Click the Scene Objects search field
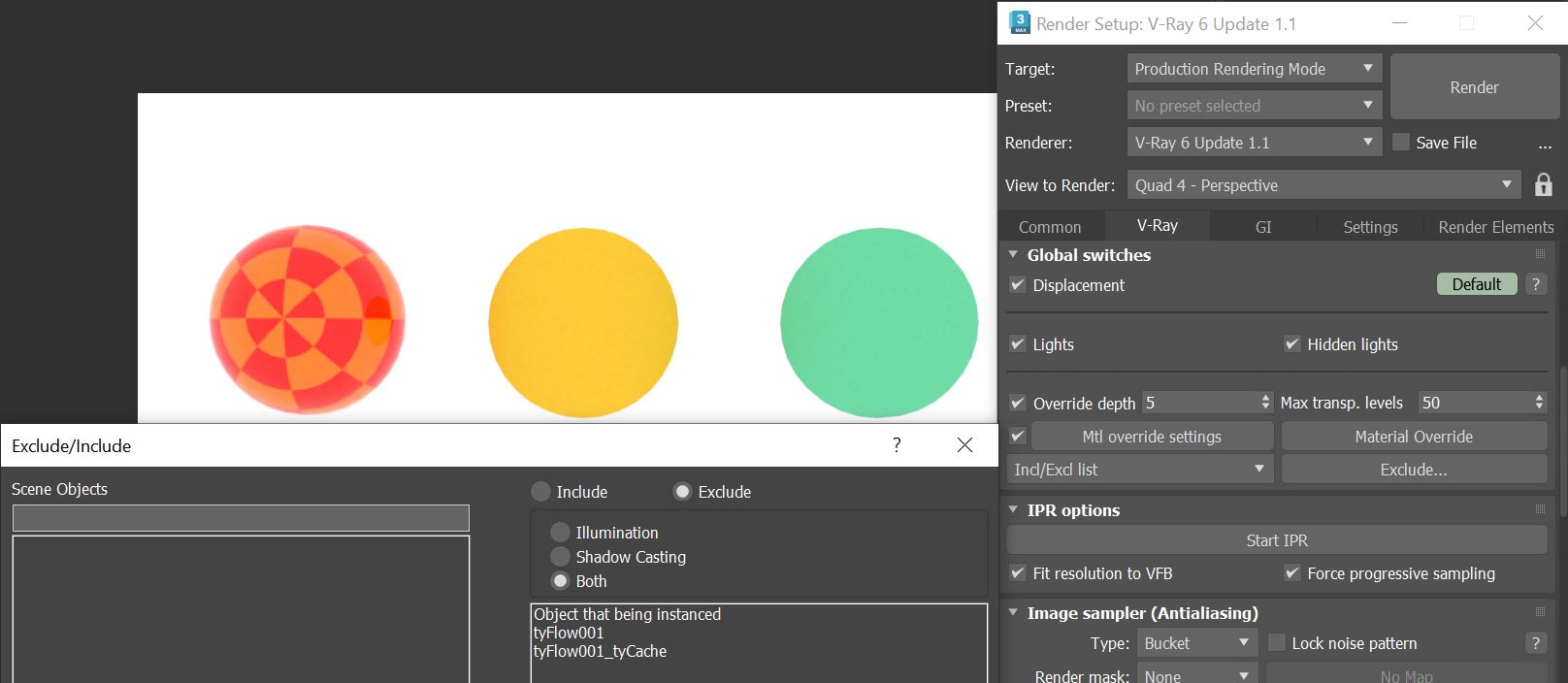This screenshot has height=683, width=1568. coord(241,518)
